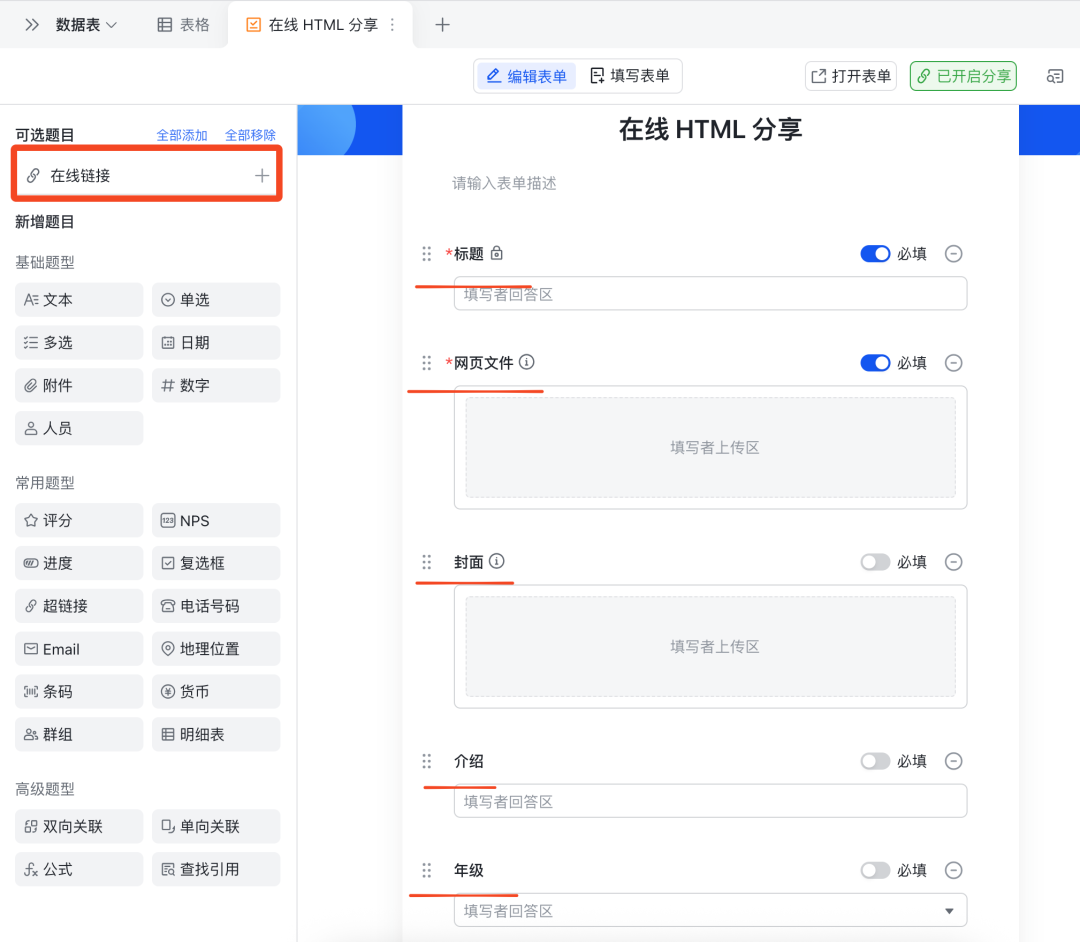Switch to 填写表单 mode

tap(630, 75)
